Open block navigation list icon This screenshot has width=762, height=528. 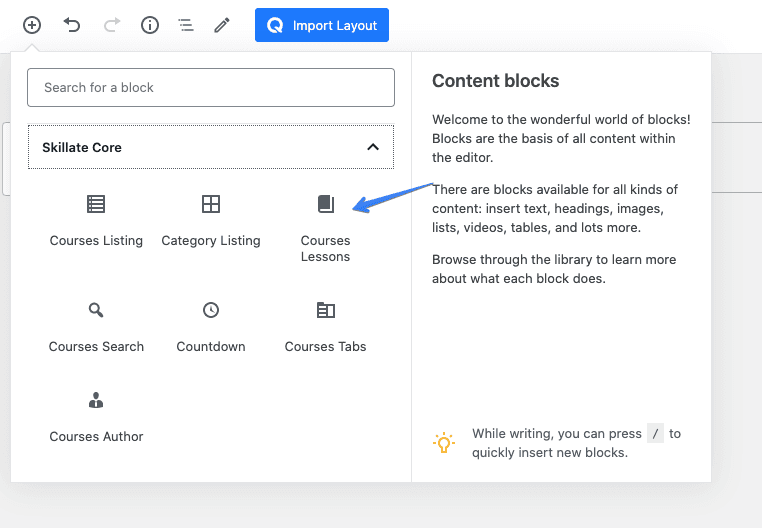point(186,25)
